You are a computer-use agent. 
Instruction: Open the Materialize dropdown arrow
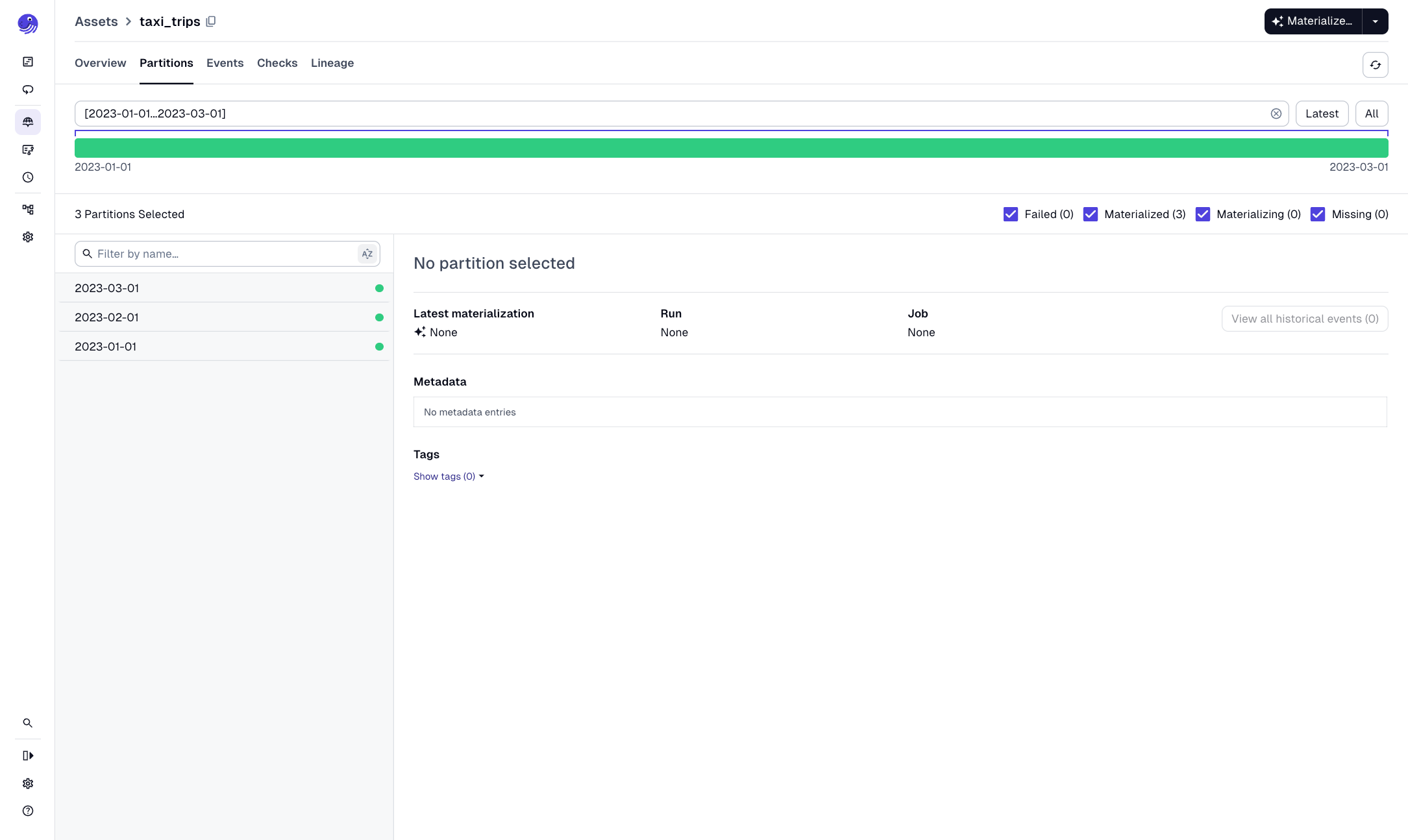1375,21
